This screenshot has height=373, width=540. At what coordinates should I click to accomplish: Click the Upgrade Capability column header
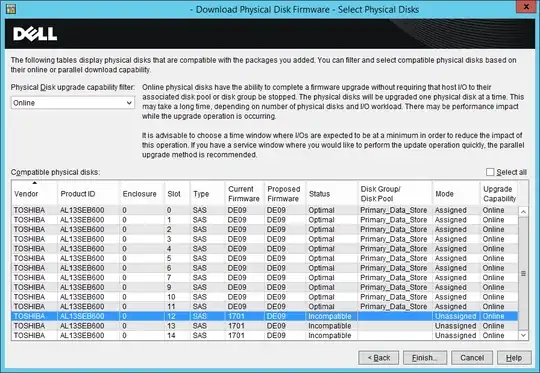(x=499, y=194)
